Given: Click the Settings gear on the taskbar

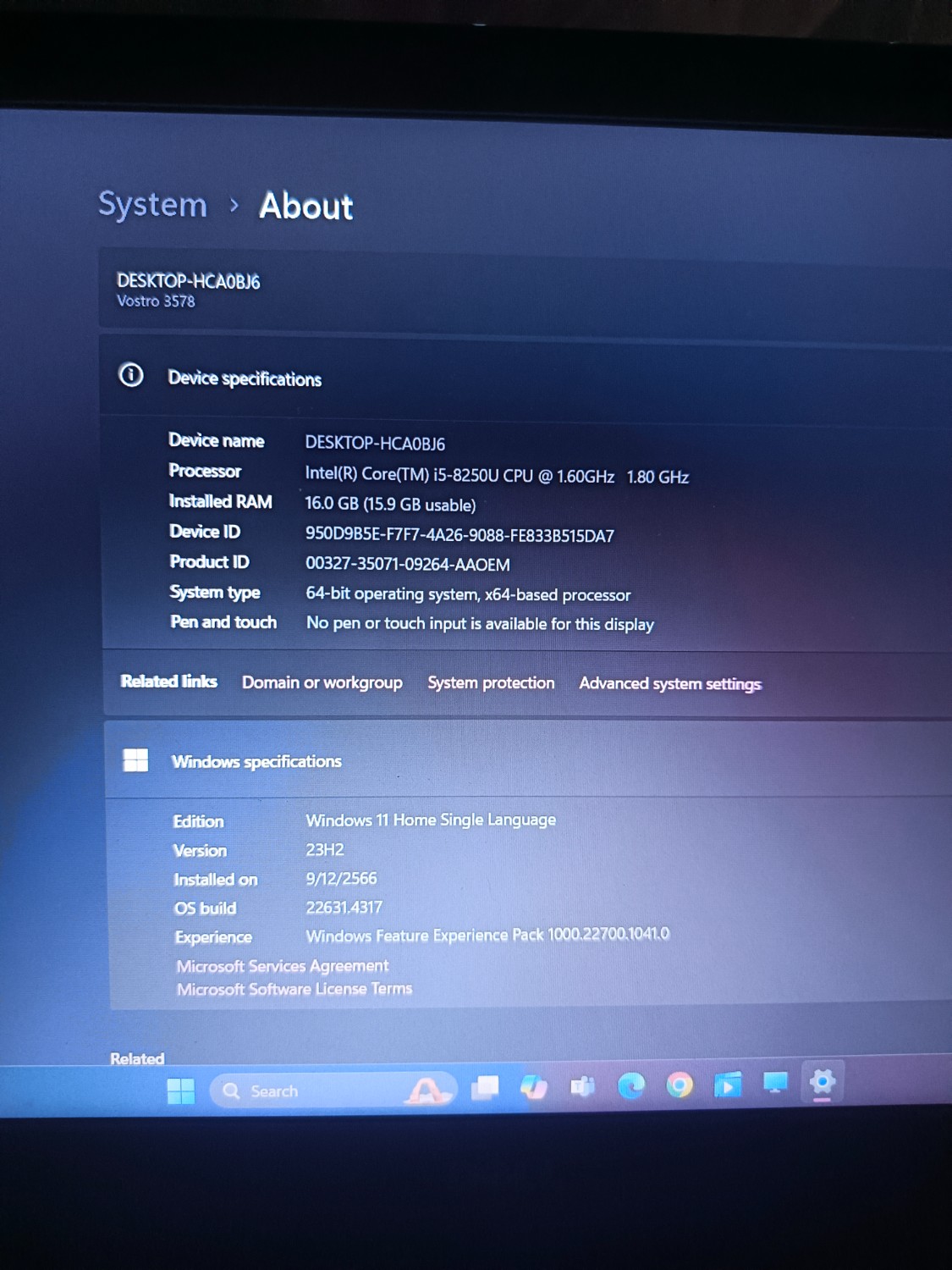Looking at the screenshot, I should pos(823,1082).
